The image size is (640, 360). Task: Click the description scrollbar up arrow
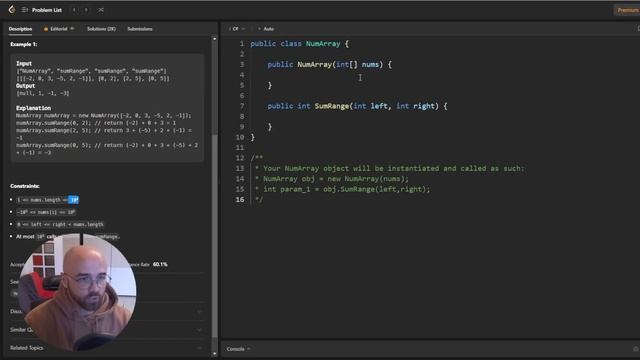(x=215, y=39)
